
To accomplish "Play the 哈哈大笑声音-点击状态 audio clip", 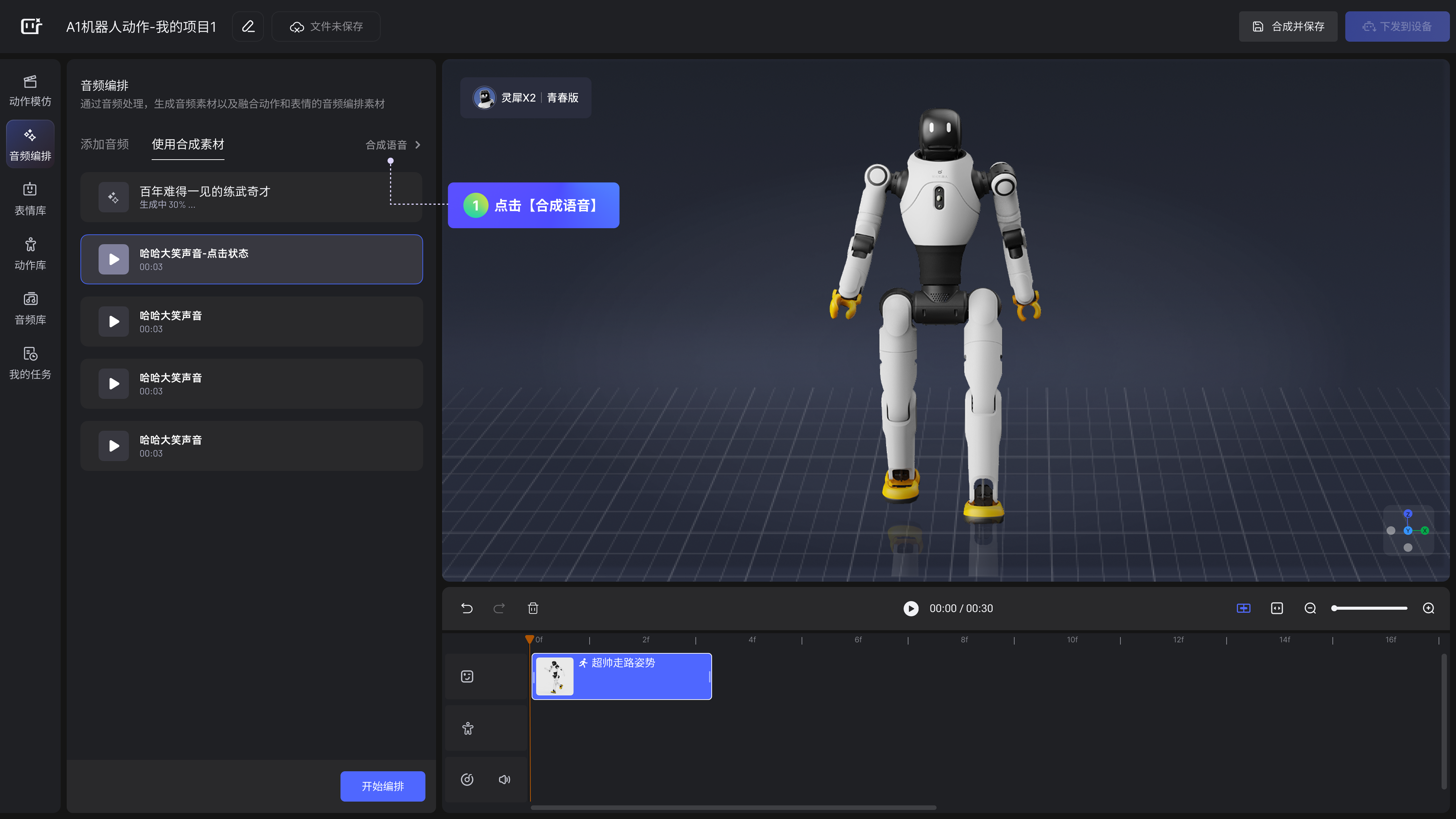I will [114, 259].
